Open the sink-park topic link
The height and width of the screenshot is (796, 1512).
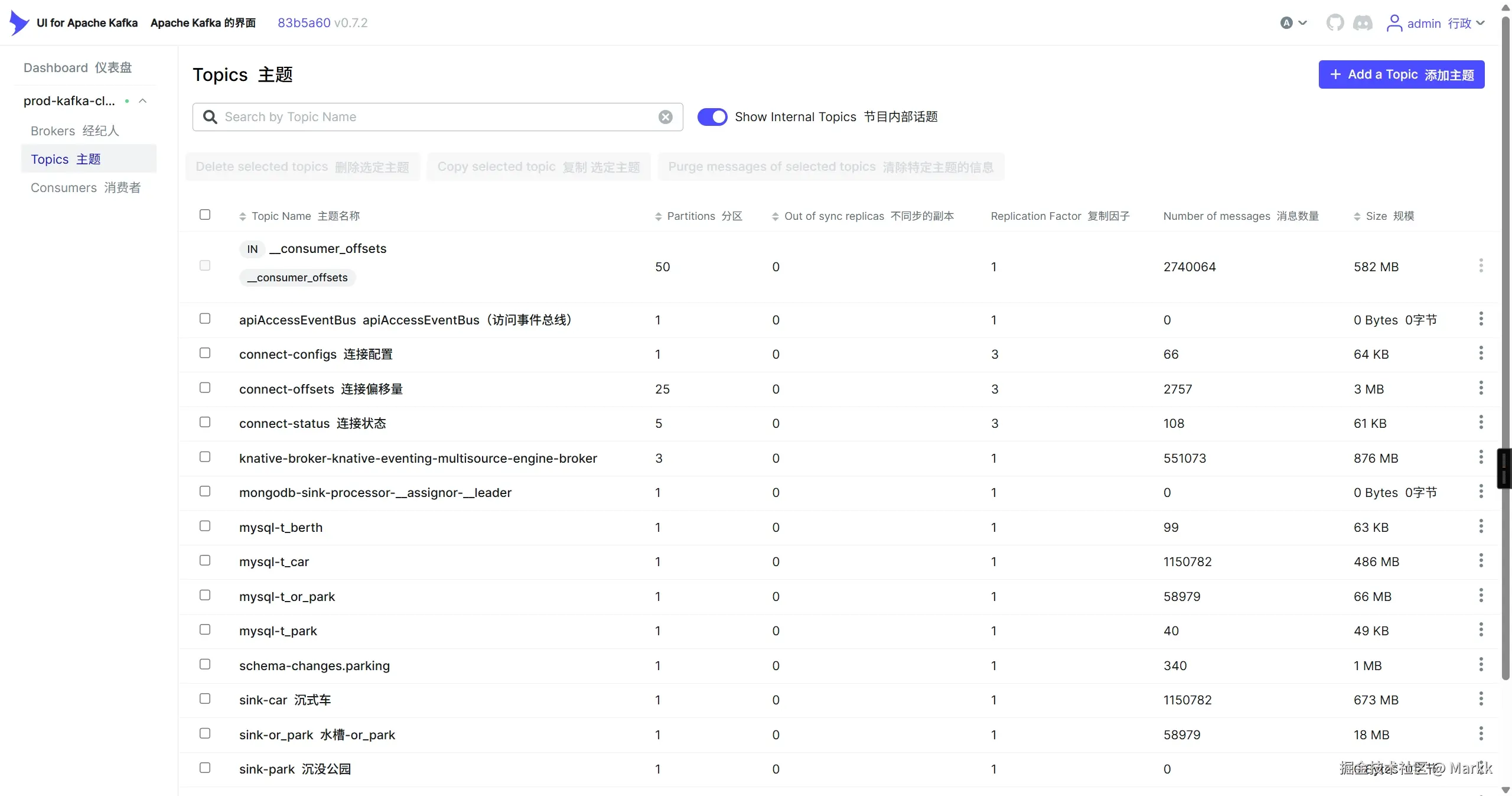point(295,769)
